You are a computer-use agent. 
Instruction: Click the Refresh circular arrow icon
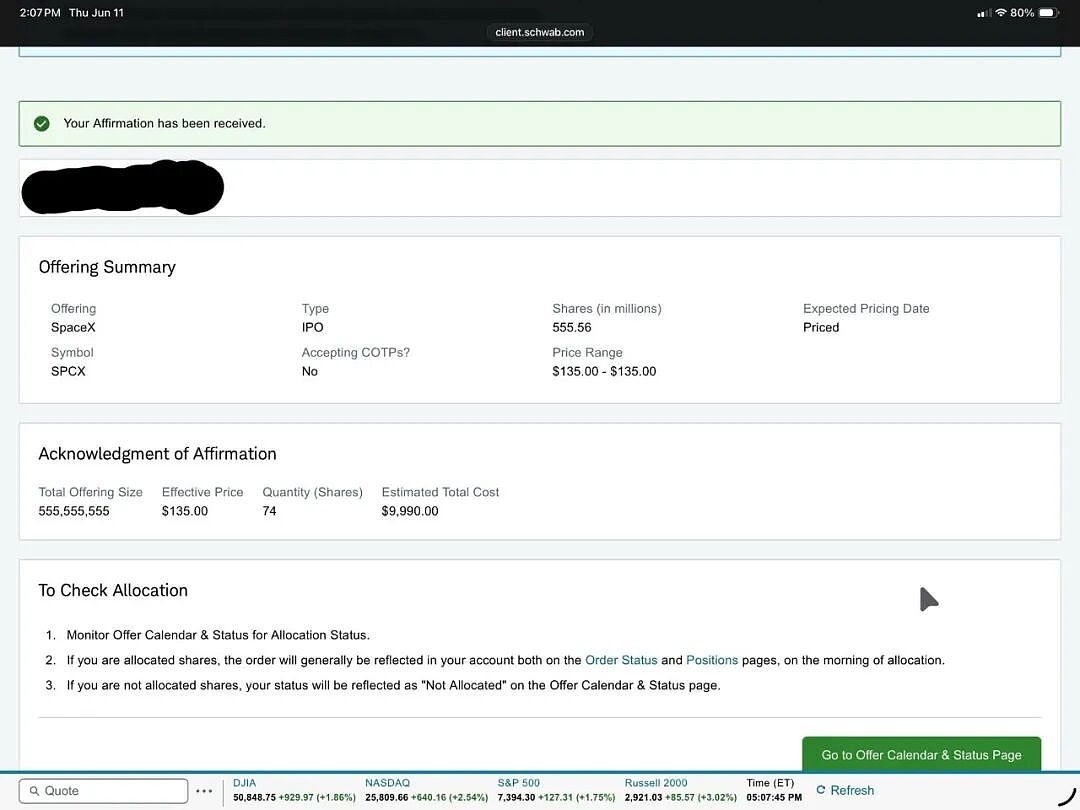(820, 790)
